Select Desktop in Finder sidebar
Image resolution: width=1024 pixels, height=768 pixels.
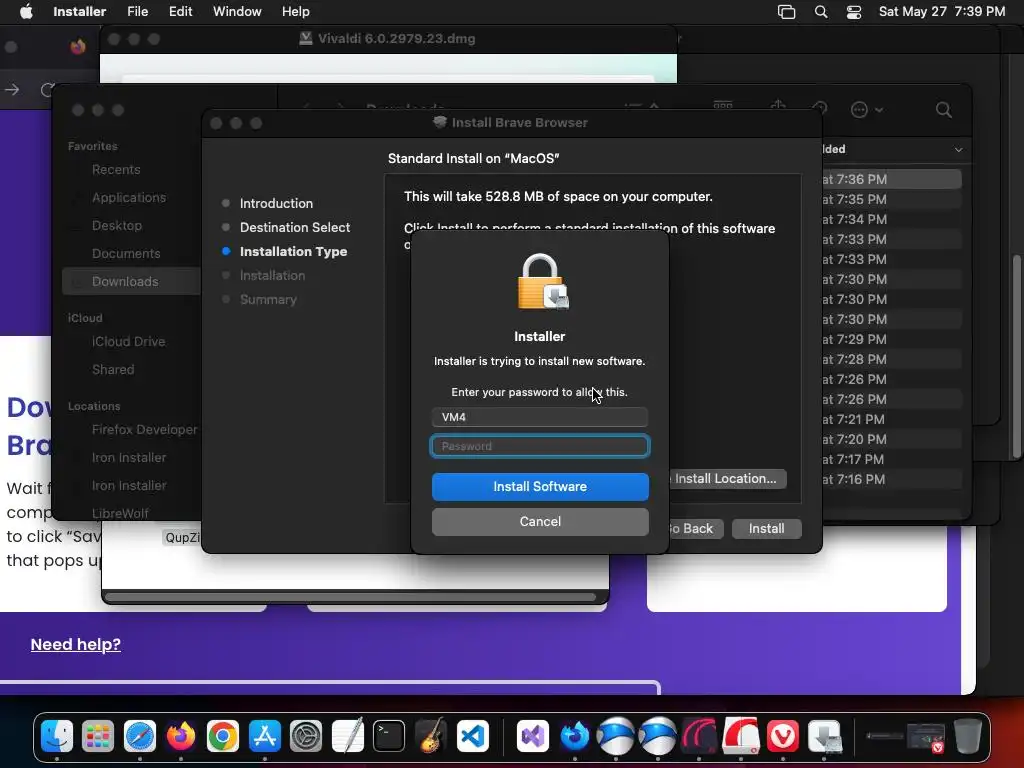pyautogui.click(x=116, y=226)
